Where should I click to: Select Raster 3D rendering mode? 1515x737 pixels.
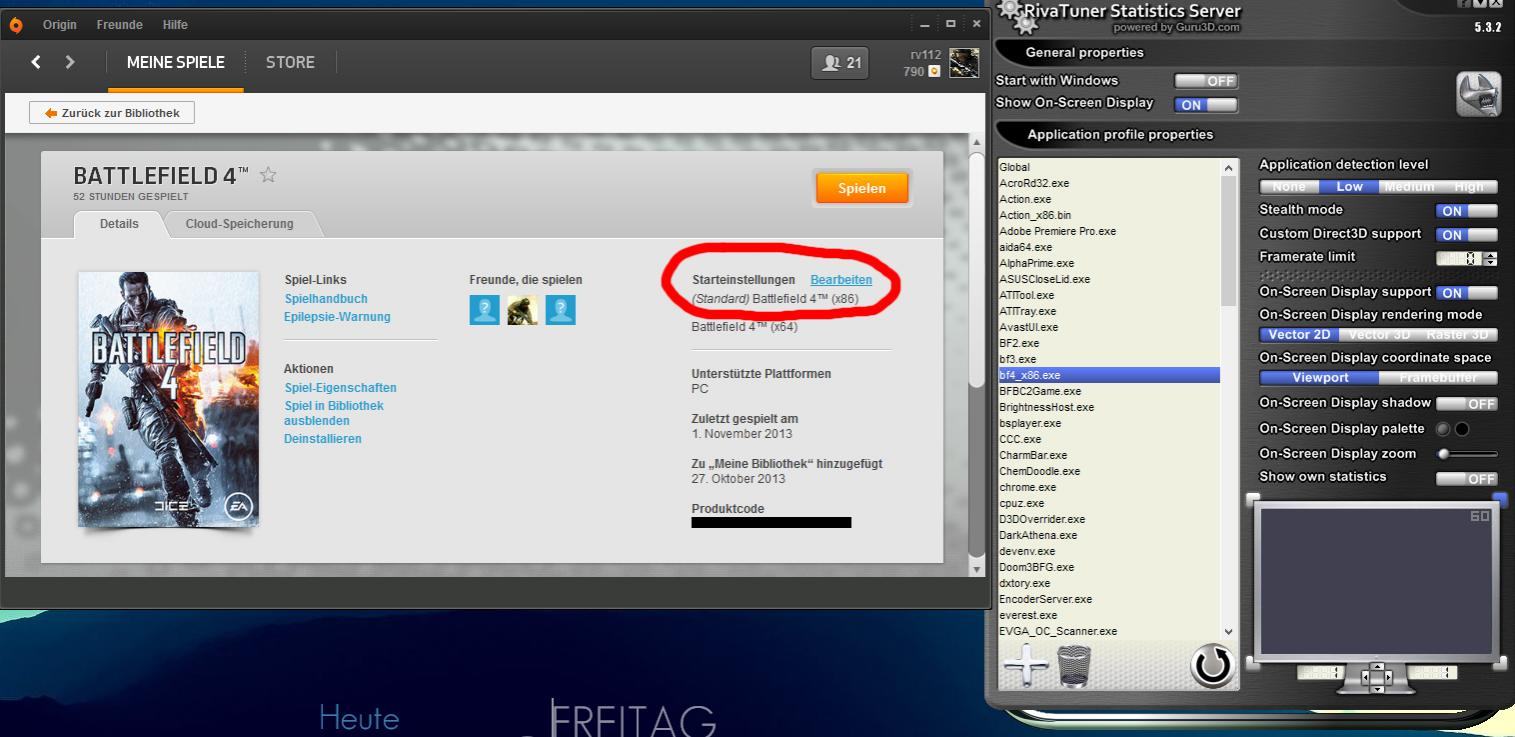[1458, 335]
